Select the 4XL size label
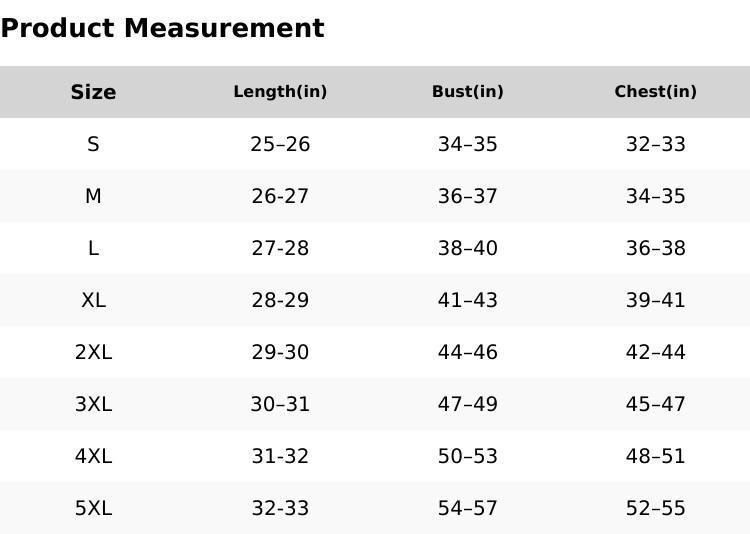Screen dimensions: 750x534 click(93, 456)
